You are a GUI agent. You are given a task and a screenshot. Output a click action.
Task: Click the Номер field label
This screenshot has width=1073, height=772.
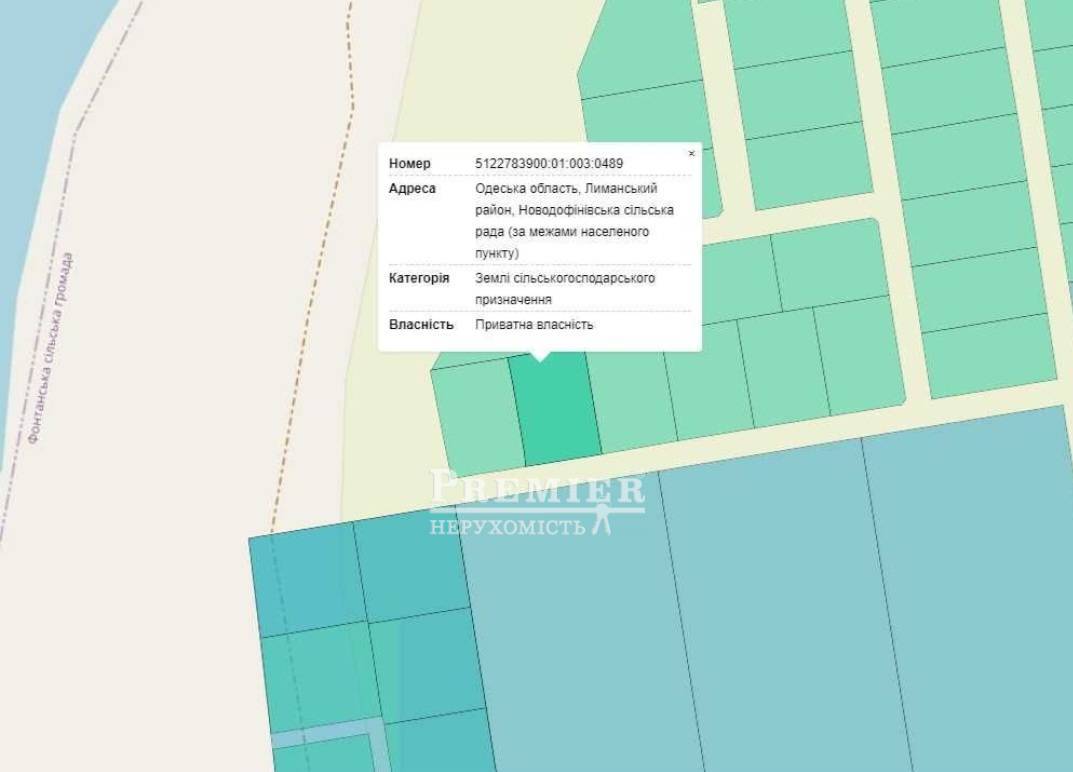click(x=410, y=164)
